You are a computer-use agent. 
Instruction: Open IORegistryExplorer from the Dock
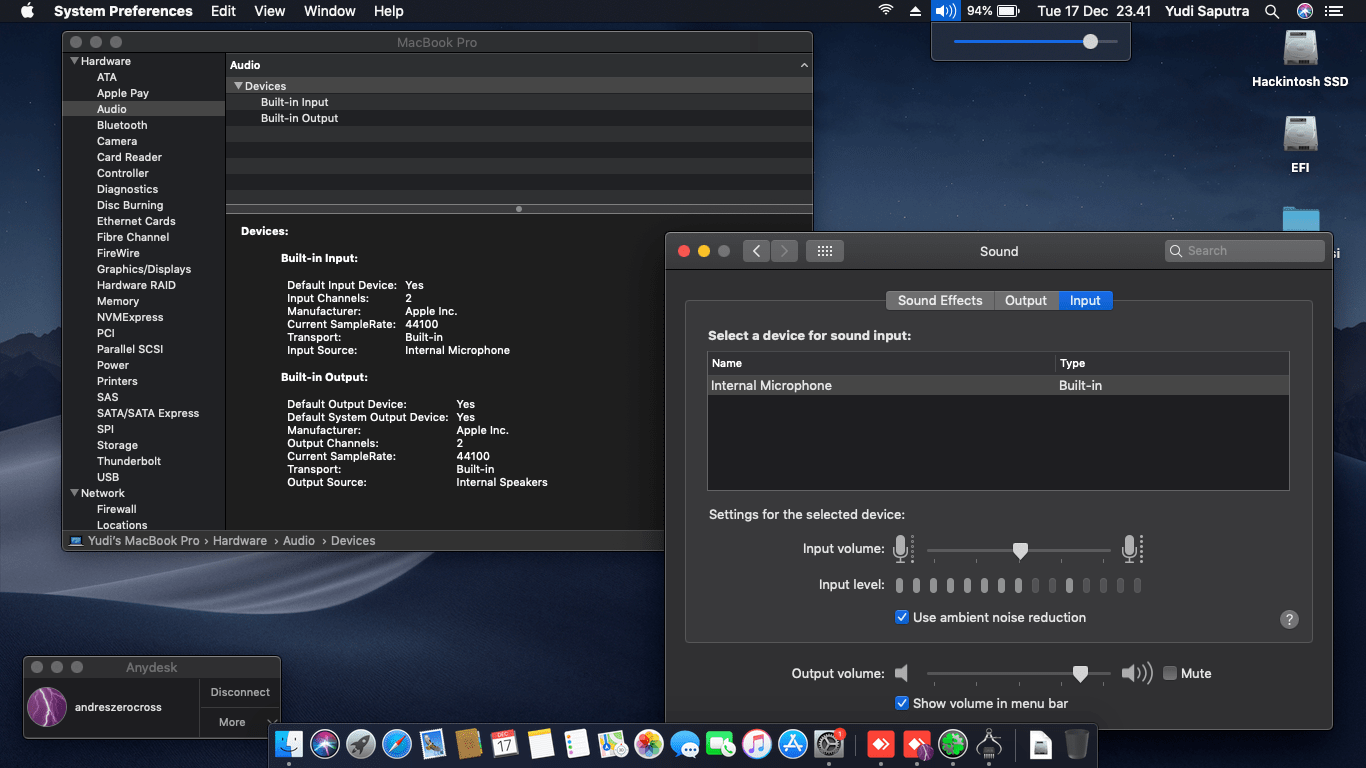coord(988,744)
